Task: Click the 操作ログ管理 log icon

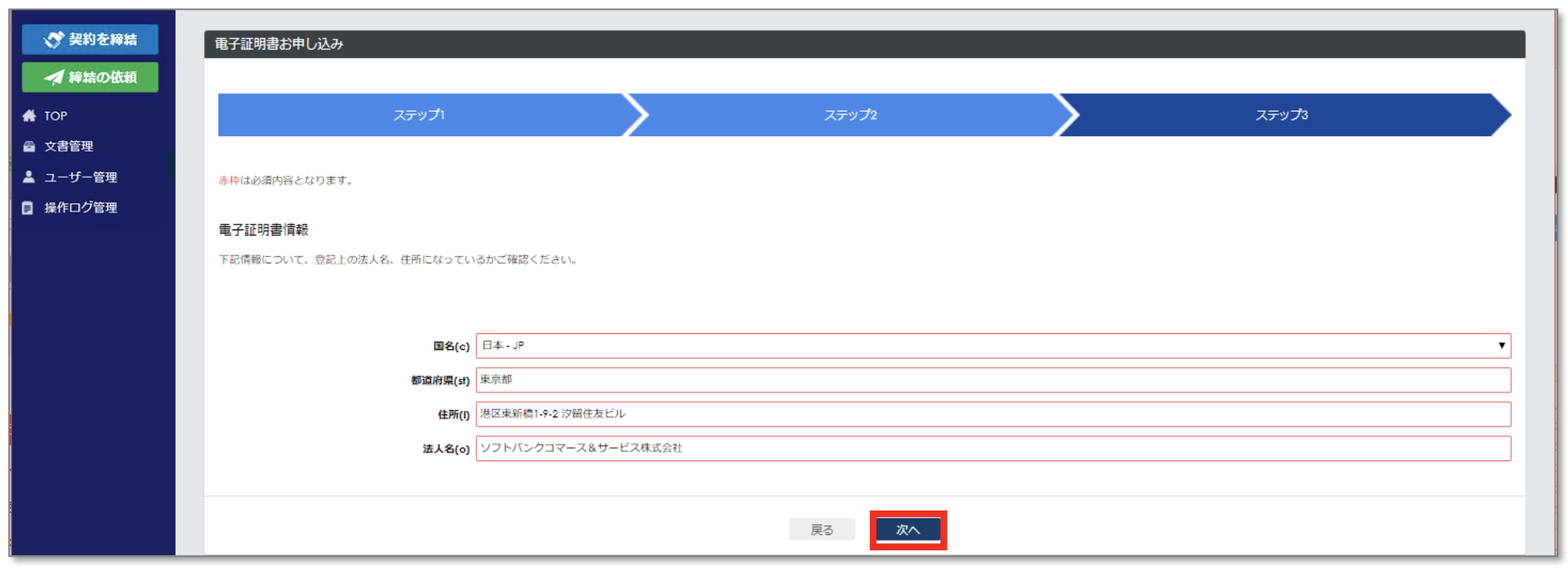Action: (28, 208)
